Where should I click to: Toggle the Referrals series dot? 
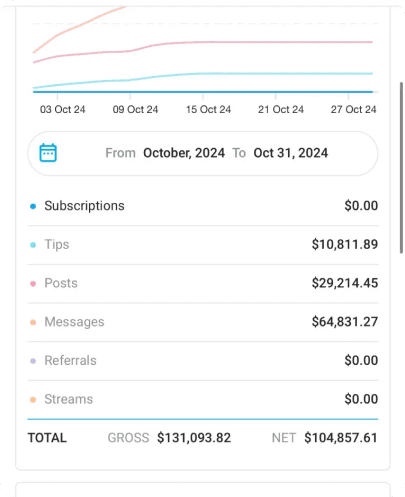tap(33, 361)
